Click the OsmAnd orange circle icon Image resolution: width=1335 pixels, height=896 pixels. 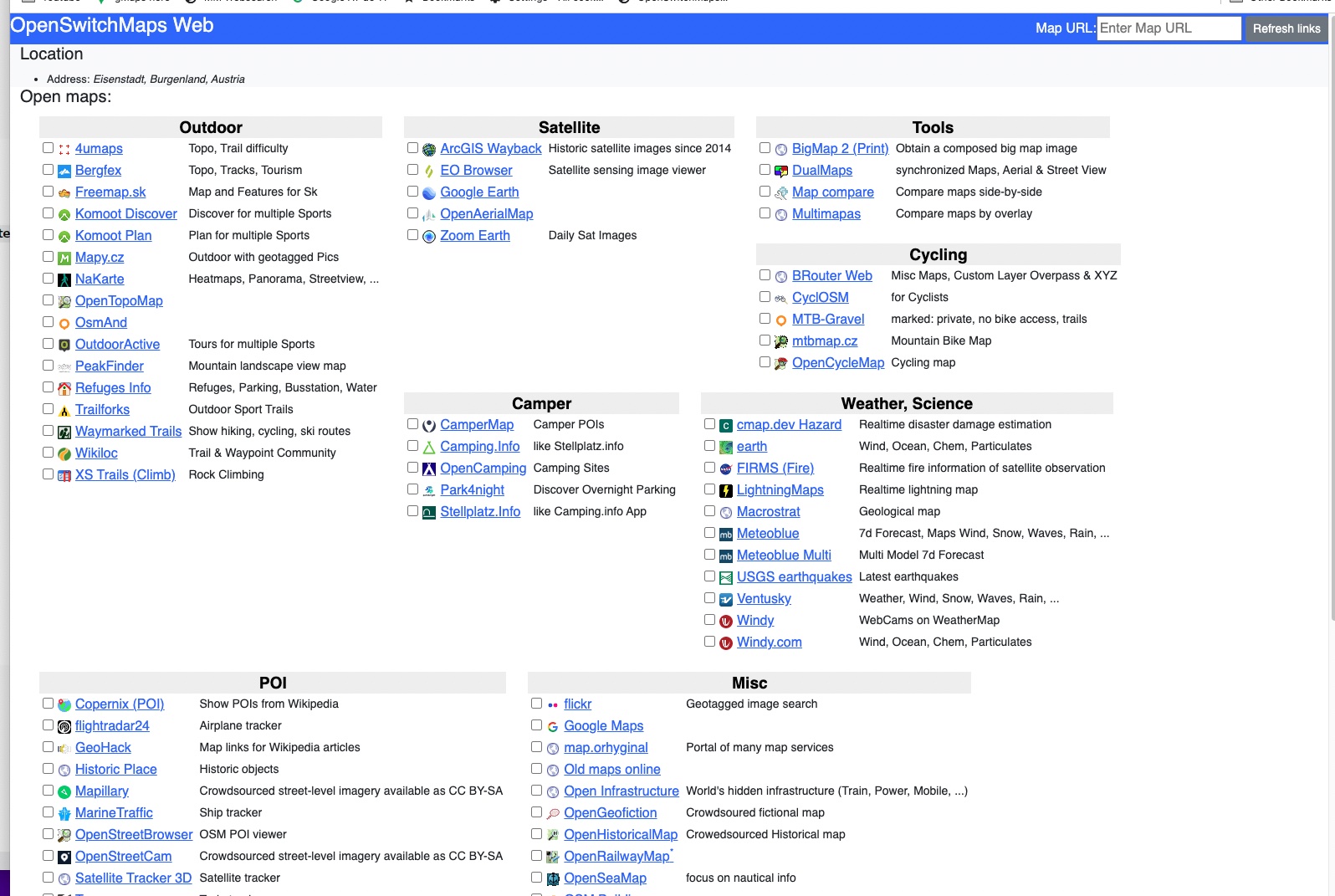pyautogui.click(x=64, y=324)
